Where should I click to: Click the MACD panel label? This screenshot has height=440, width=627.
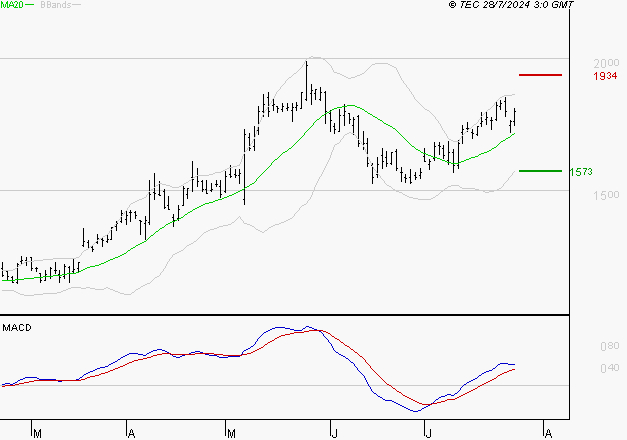[x=17, y=328]
